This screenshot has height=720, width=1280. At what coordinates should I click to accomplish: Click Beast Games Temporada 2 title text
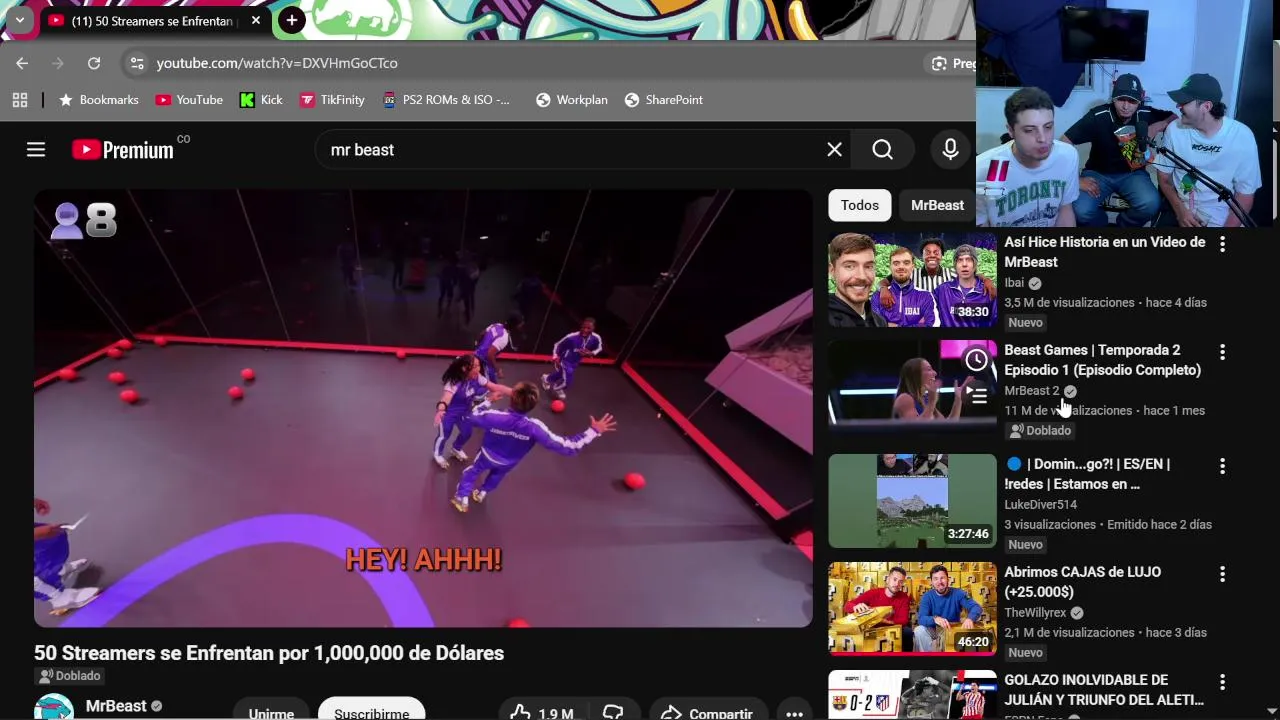[x=1102, y=360]
